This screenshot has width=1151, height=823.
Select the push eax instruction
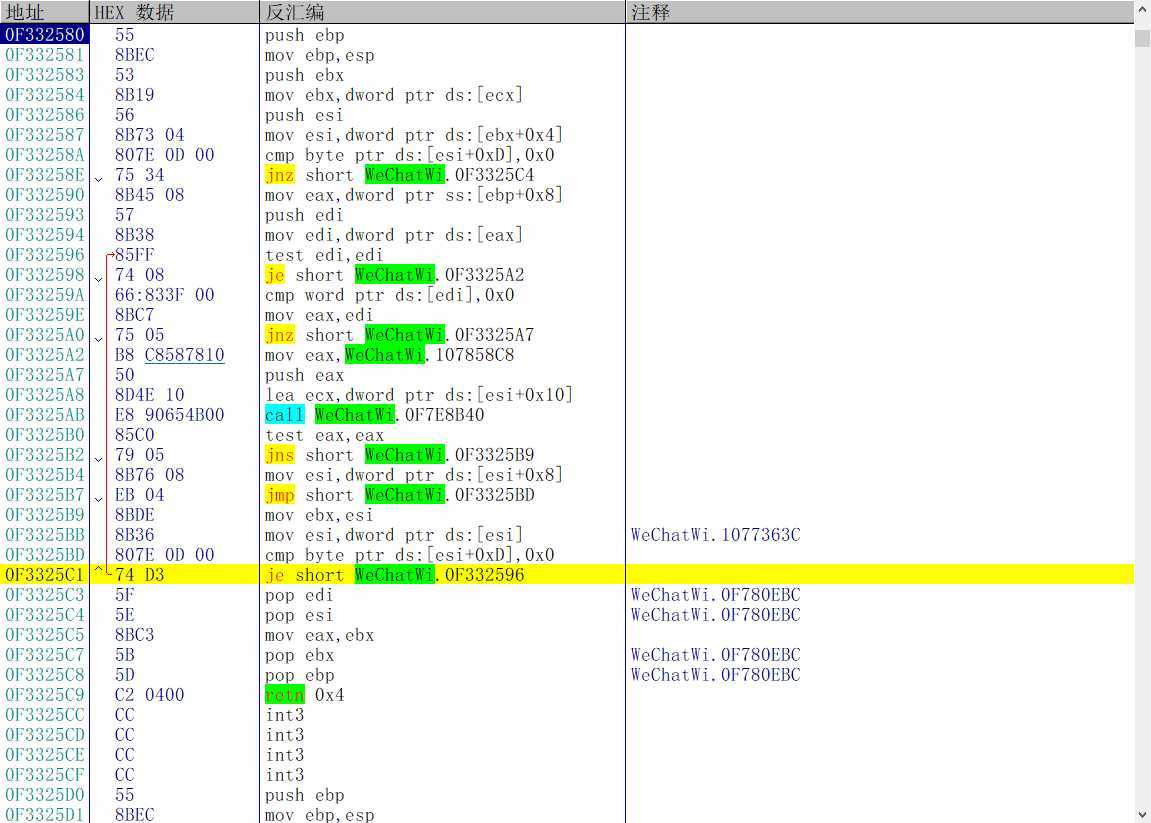305,375
